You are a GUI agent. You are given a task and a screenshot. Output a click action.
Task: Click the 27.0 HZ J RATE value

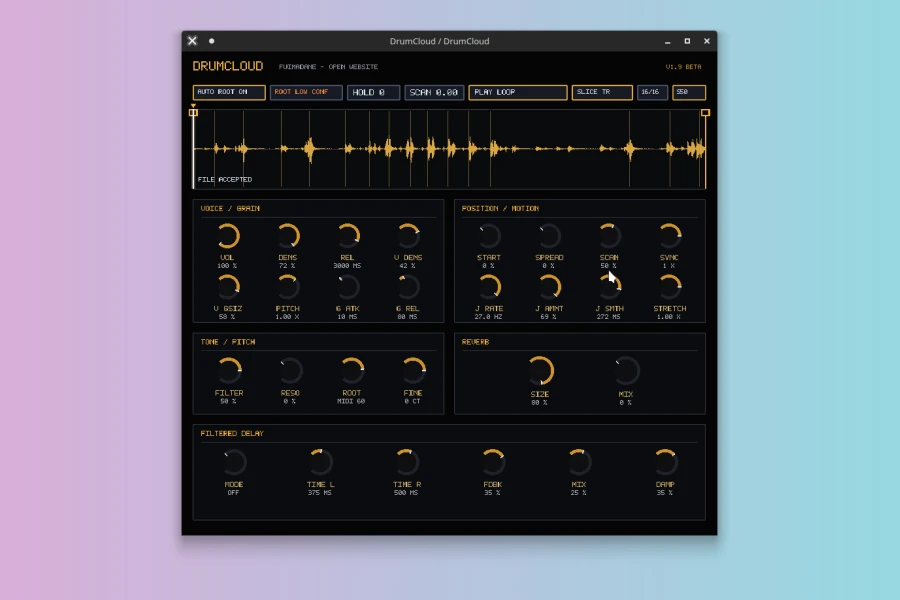coord(488,316)
